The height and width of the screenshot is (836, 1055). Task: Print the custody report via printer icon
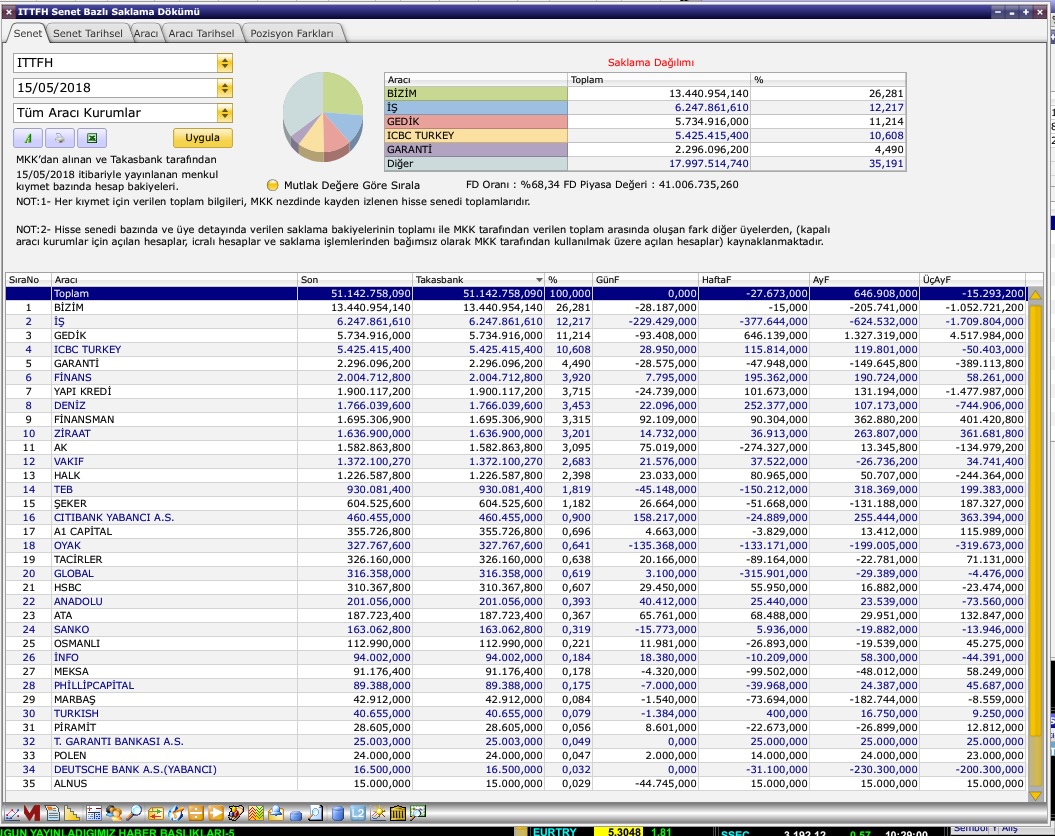pyautogui.click(x=60, y=138)
